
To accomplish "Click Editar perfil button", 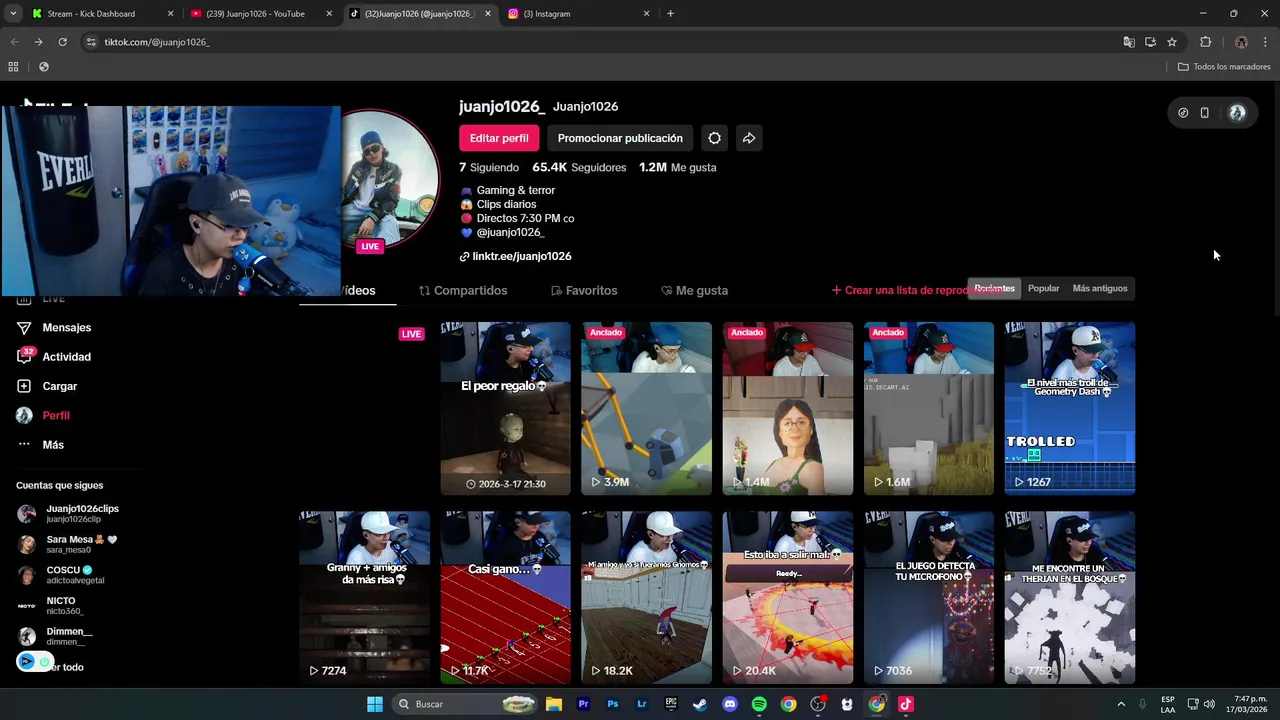I will pos(499,138).
